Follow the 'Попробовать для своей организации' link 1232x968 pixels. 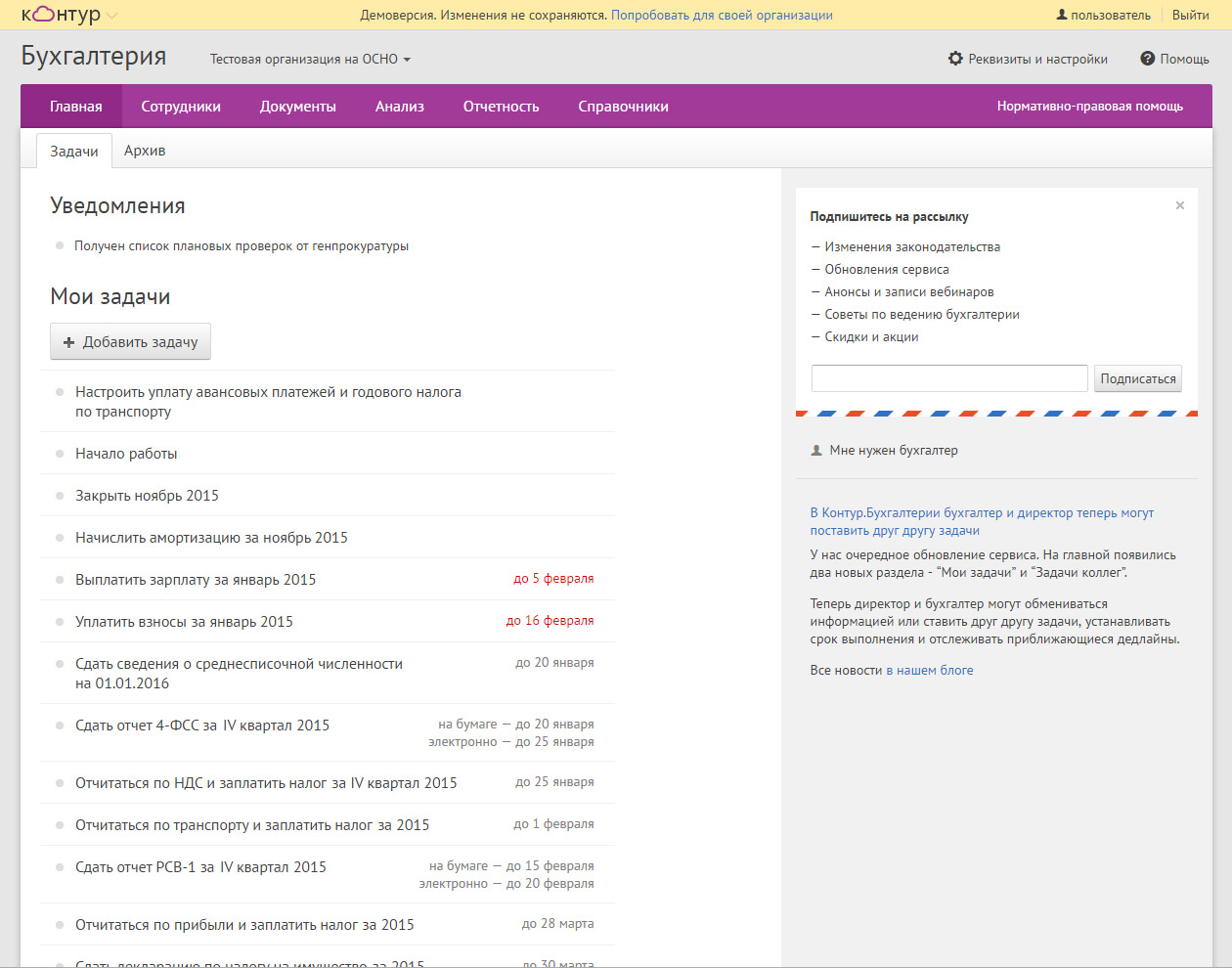coord(722,15)
